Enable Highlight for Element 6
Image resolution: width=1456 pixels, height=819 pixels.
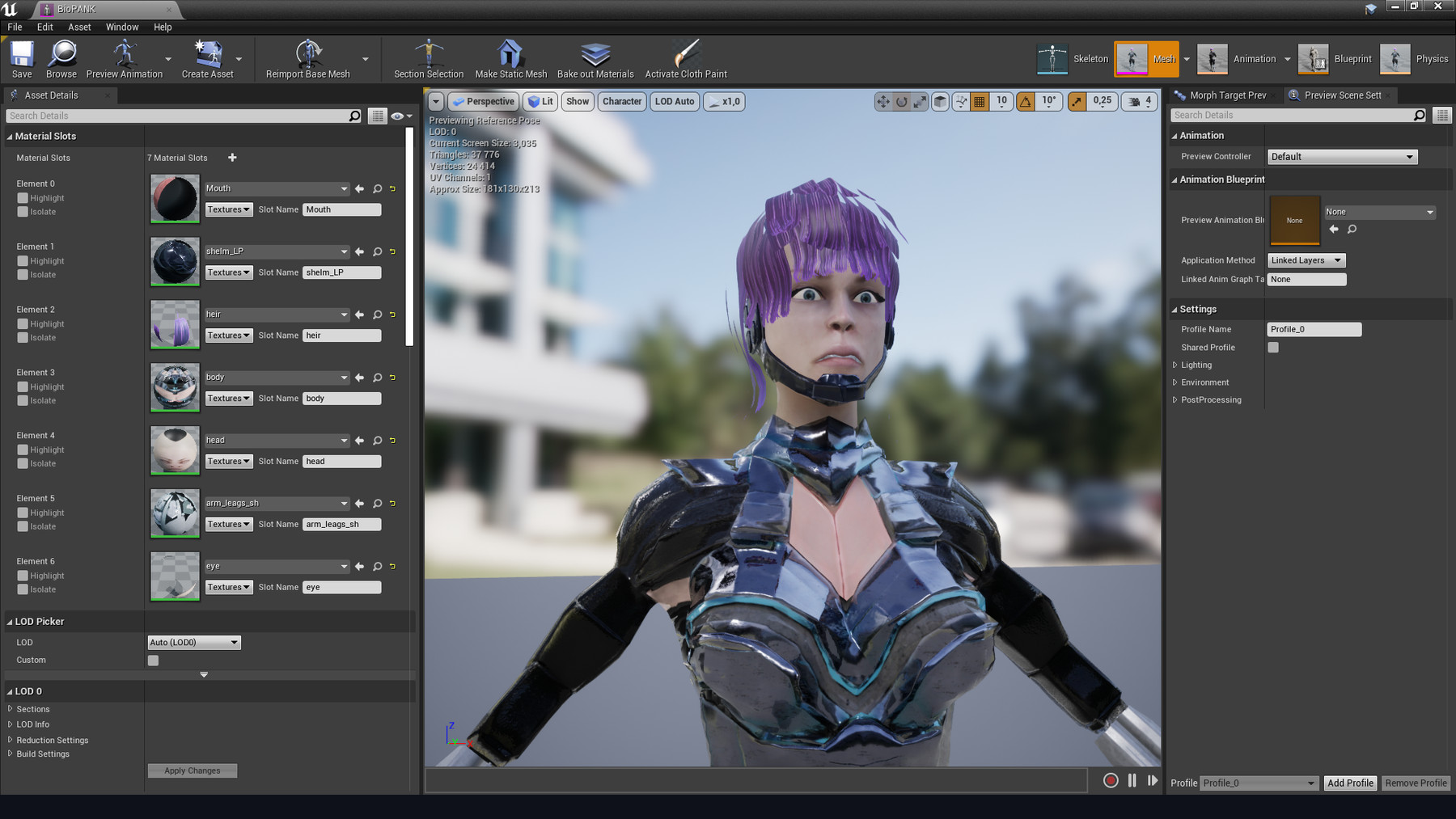[23, 576]
